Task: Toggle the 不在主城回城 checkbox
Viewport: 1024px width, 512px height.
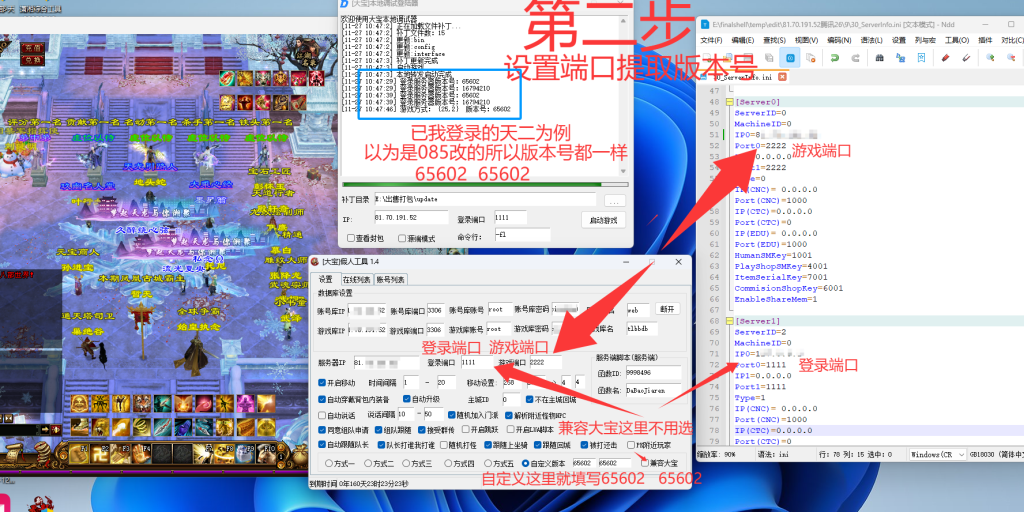Action: [529, 399]
